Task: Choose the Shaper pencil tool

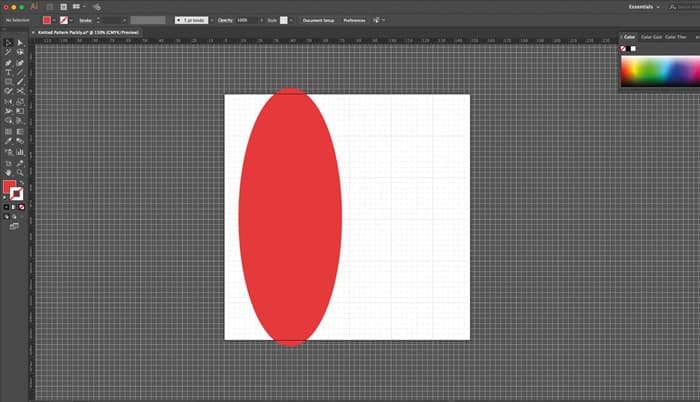Action: click(8, 91)
